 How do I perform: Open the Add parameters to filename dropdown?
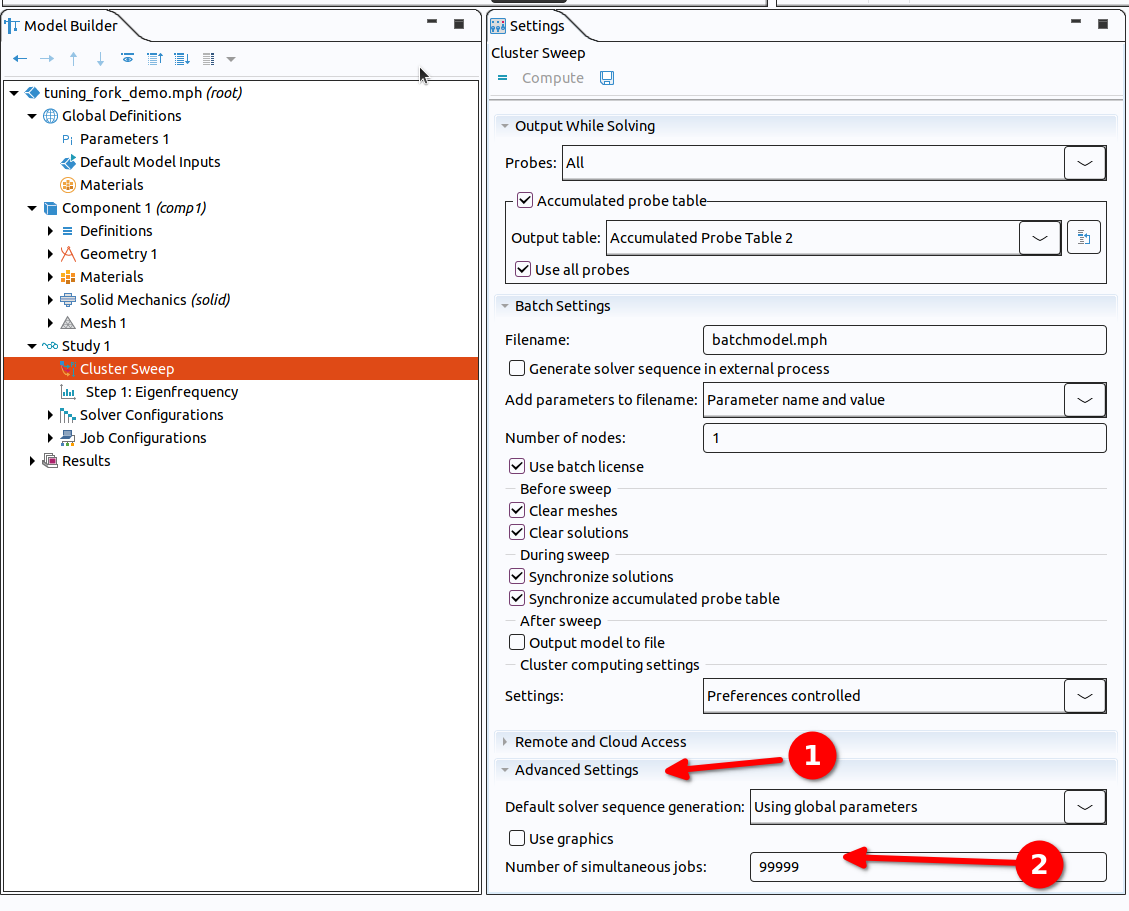point(1085,400)
